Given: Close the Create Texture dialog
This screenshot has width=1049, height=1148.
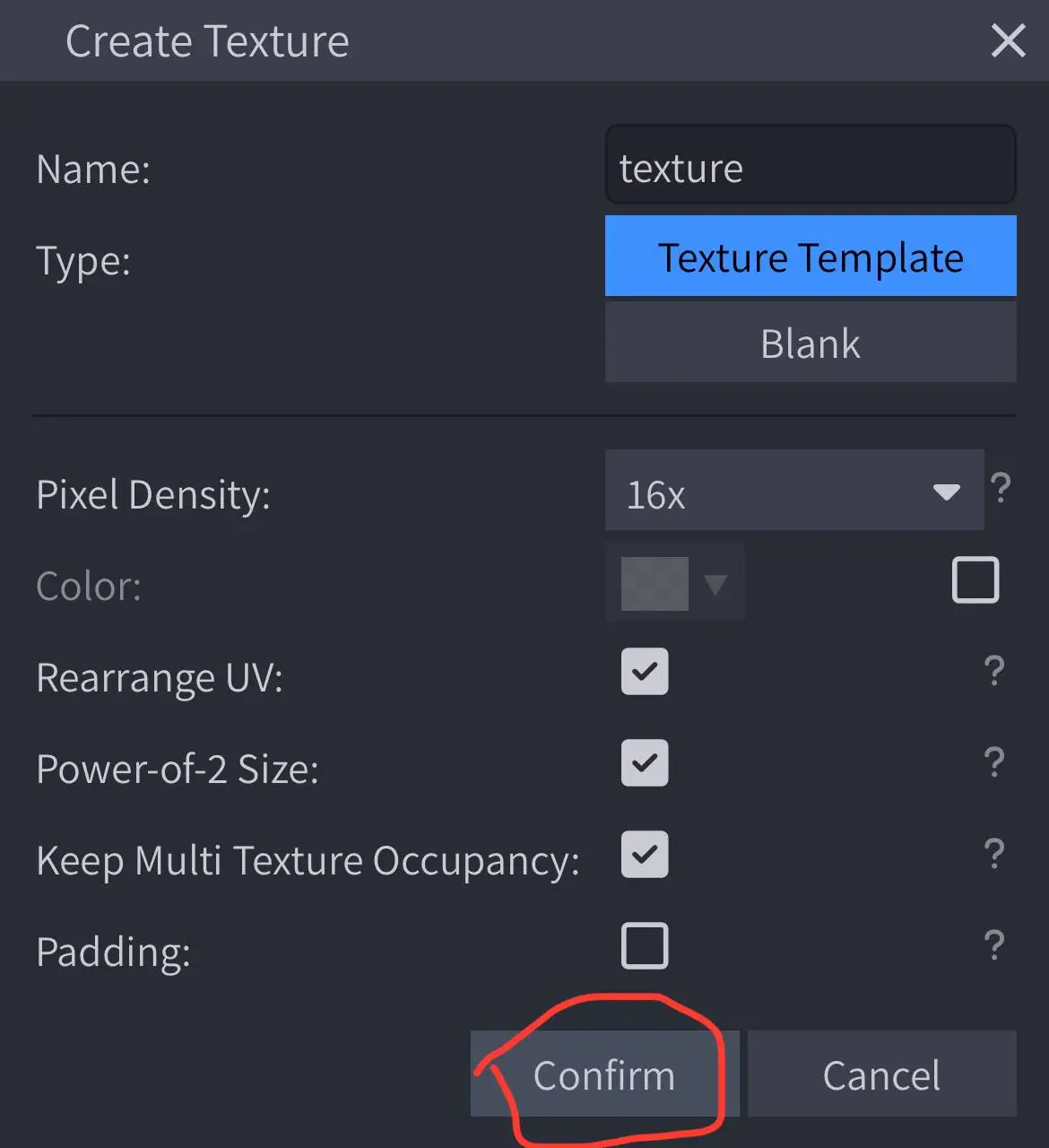Looking at the screenshot, I should (1008, 40).
